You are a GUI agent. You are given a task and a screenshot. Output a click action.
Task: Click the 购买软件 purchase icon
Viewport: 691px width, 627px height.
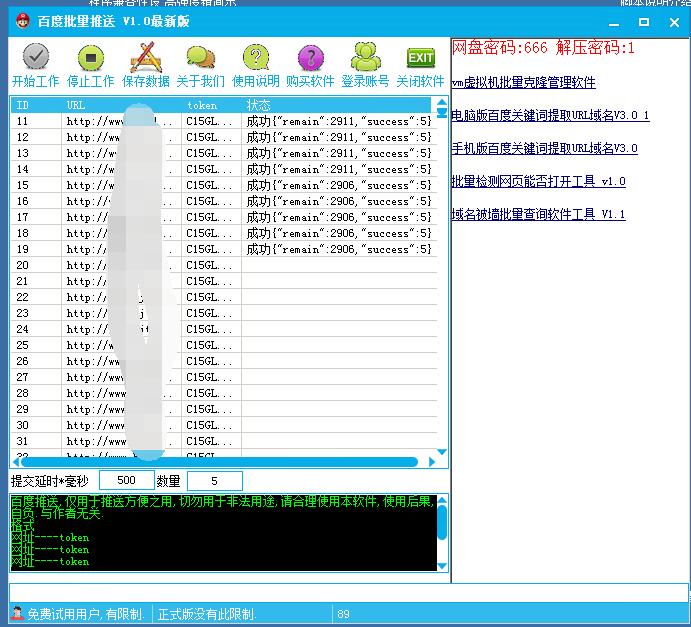[x=310, y=58]
